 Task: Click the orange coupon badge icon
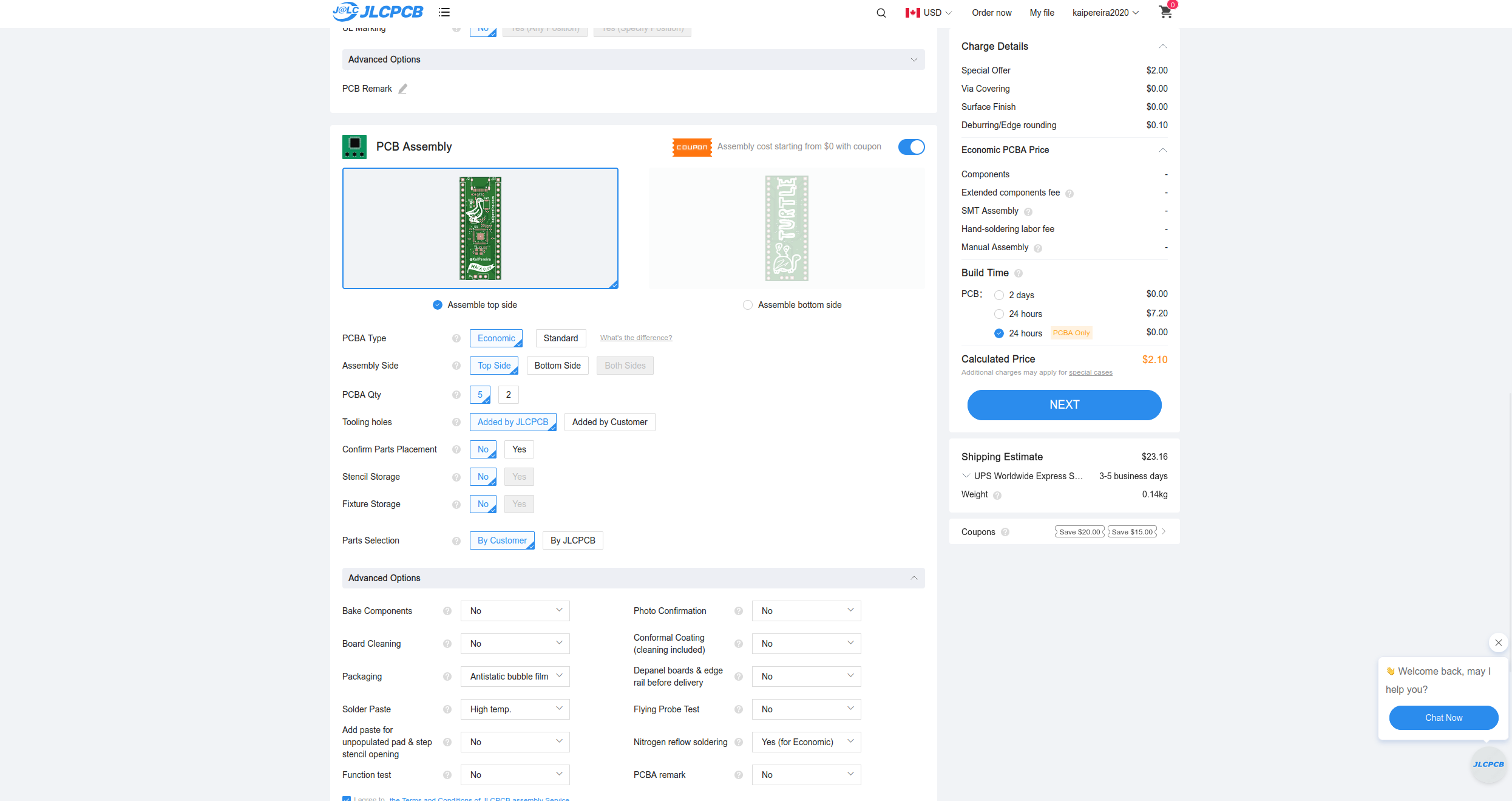pos(692,147)
